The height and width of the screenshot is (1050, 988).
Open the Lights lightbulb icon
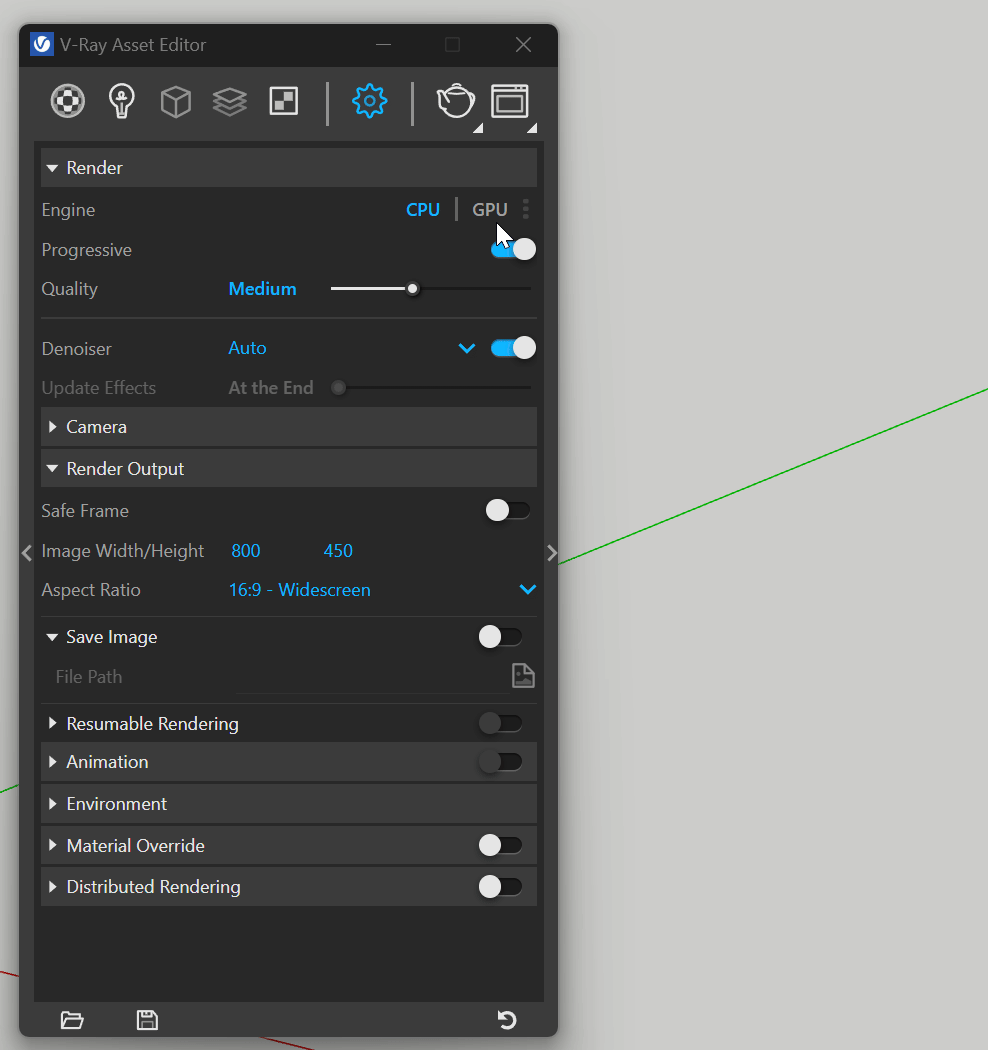[122, 101]
